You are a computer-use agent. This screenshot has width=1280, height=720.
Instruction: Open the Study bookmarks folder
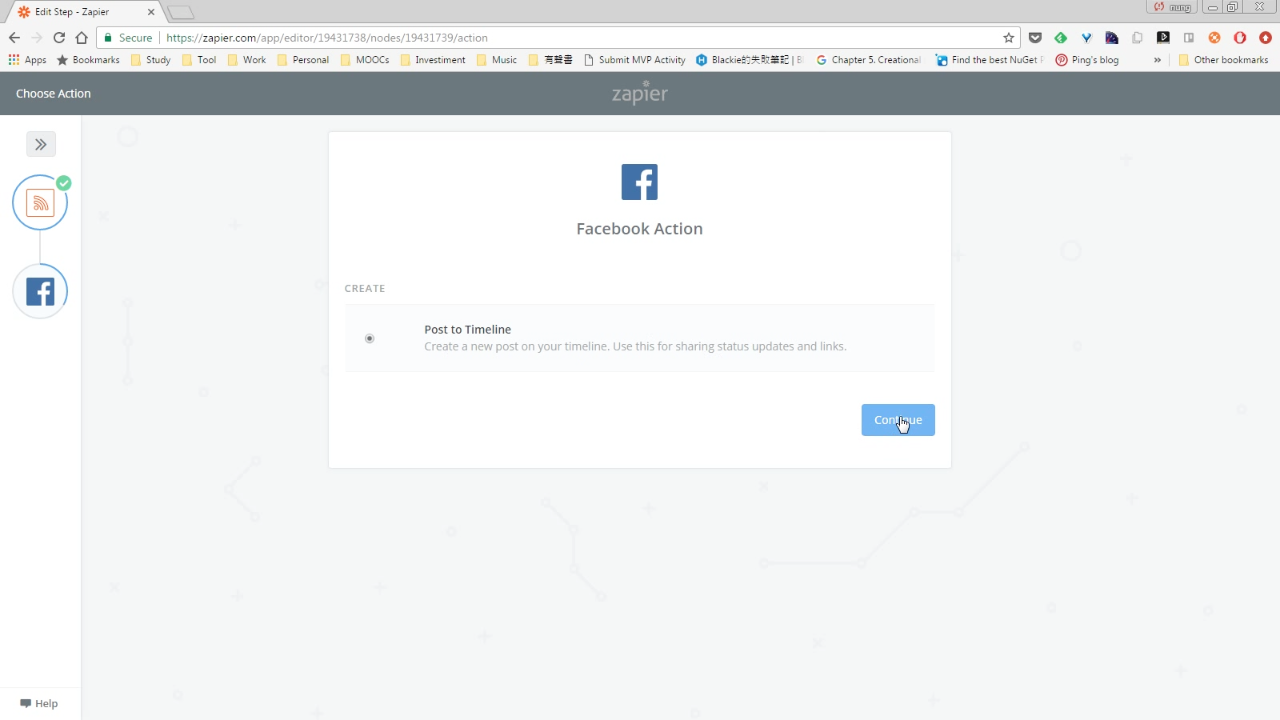(150, 60)
